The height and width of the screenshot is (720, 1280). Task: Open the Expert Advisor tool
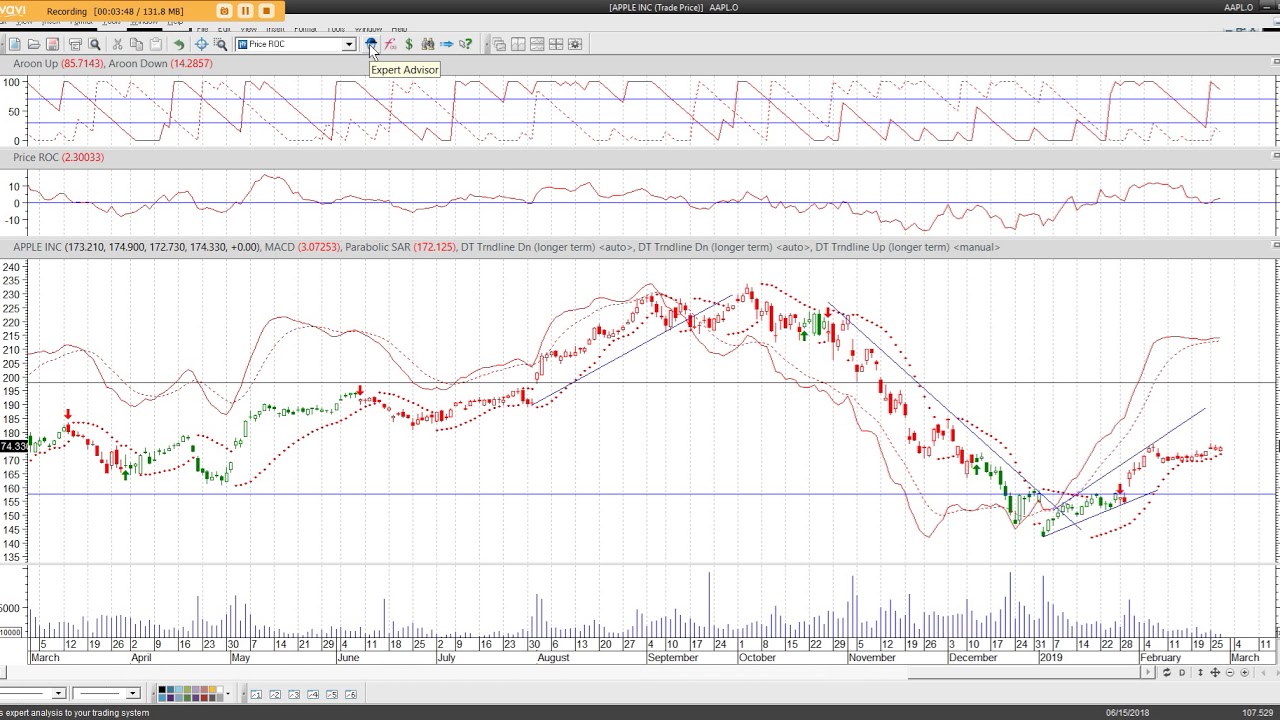371,44
